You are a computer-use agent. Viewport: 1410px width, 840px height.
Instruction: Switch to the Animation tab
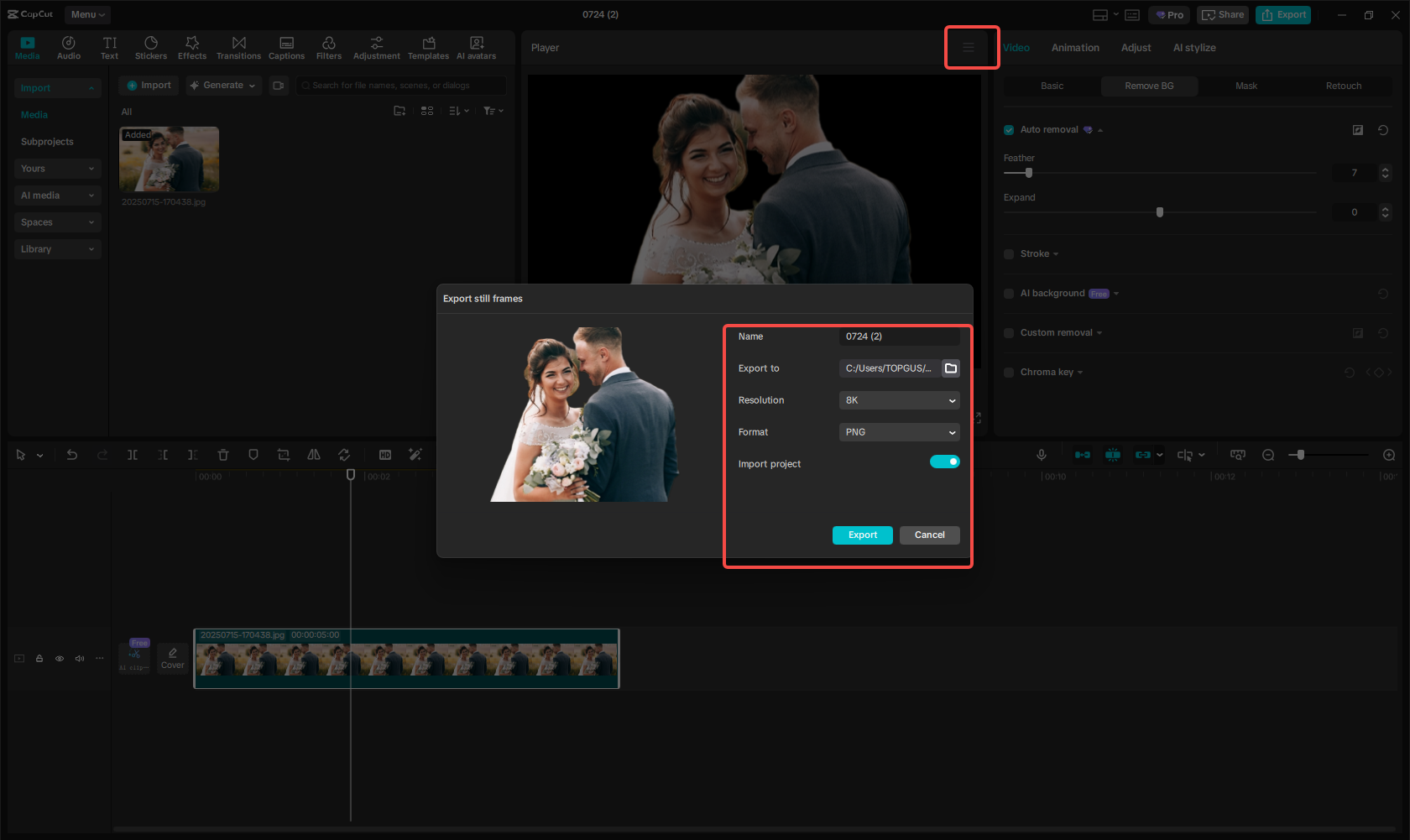coord(1075,48)
